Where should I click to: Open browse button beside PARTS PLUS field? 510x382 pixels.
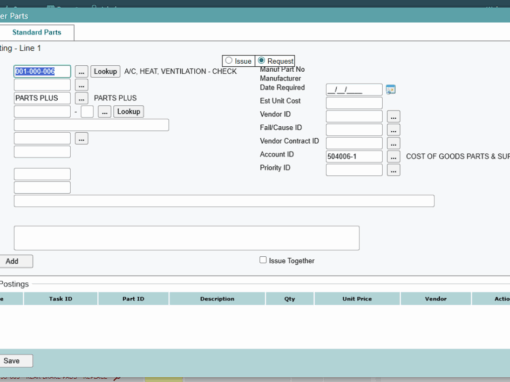tap(81, 98)
